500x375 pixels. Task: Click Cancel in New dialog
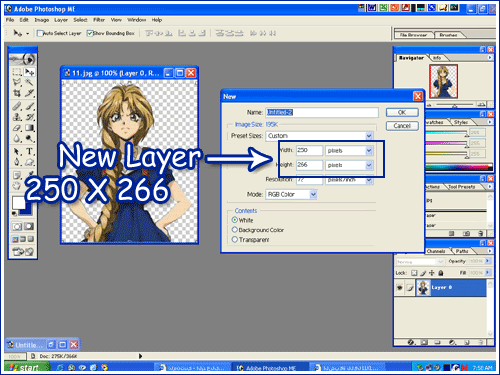tap(402, 126)
